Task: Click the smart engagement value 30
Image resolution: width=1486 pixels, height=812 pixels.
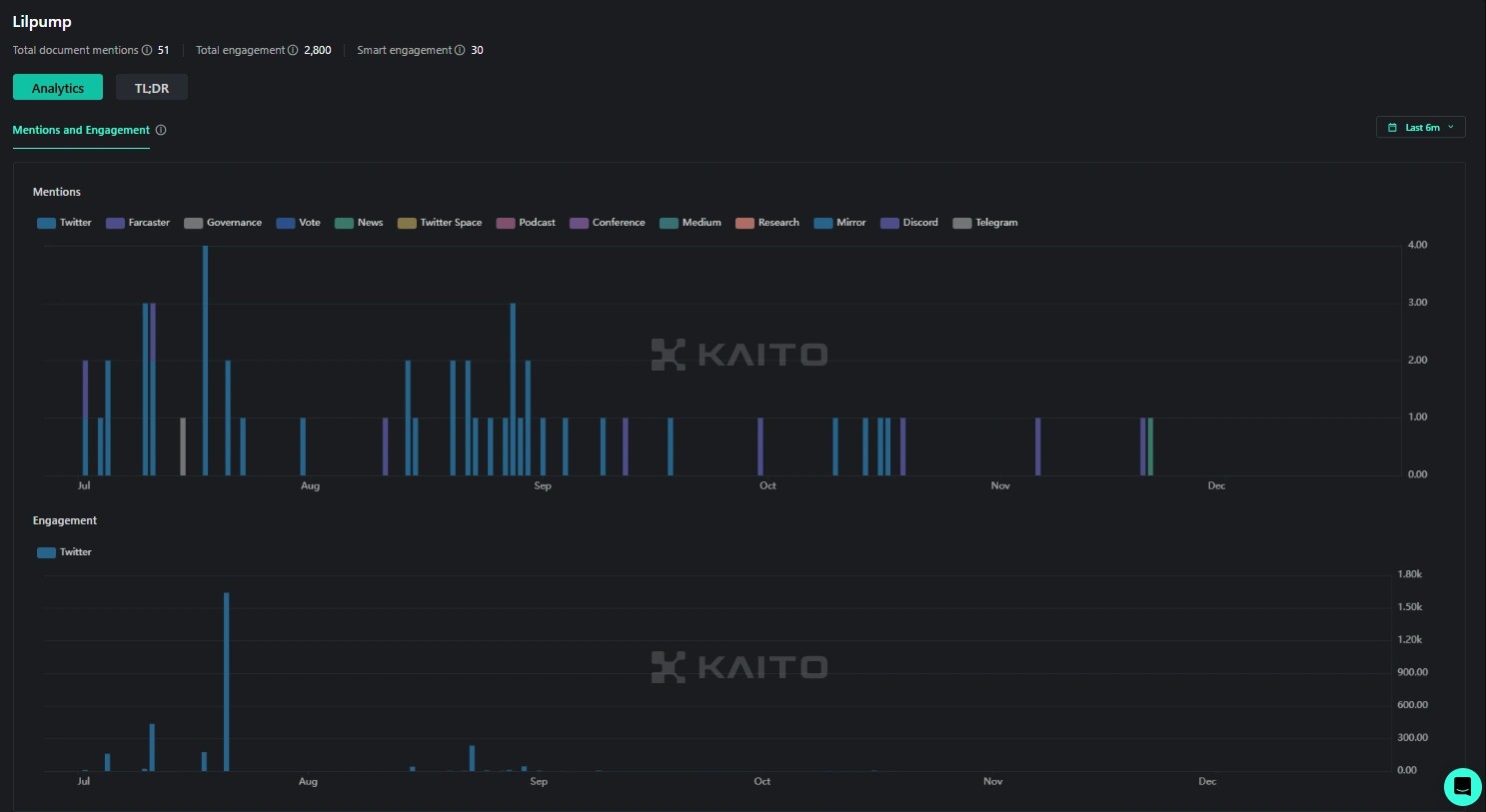Action: tap(478, 50)
